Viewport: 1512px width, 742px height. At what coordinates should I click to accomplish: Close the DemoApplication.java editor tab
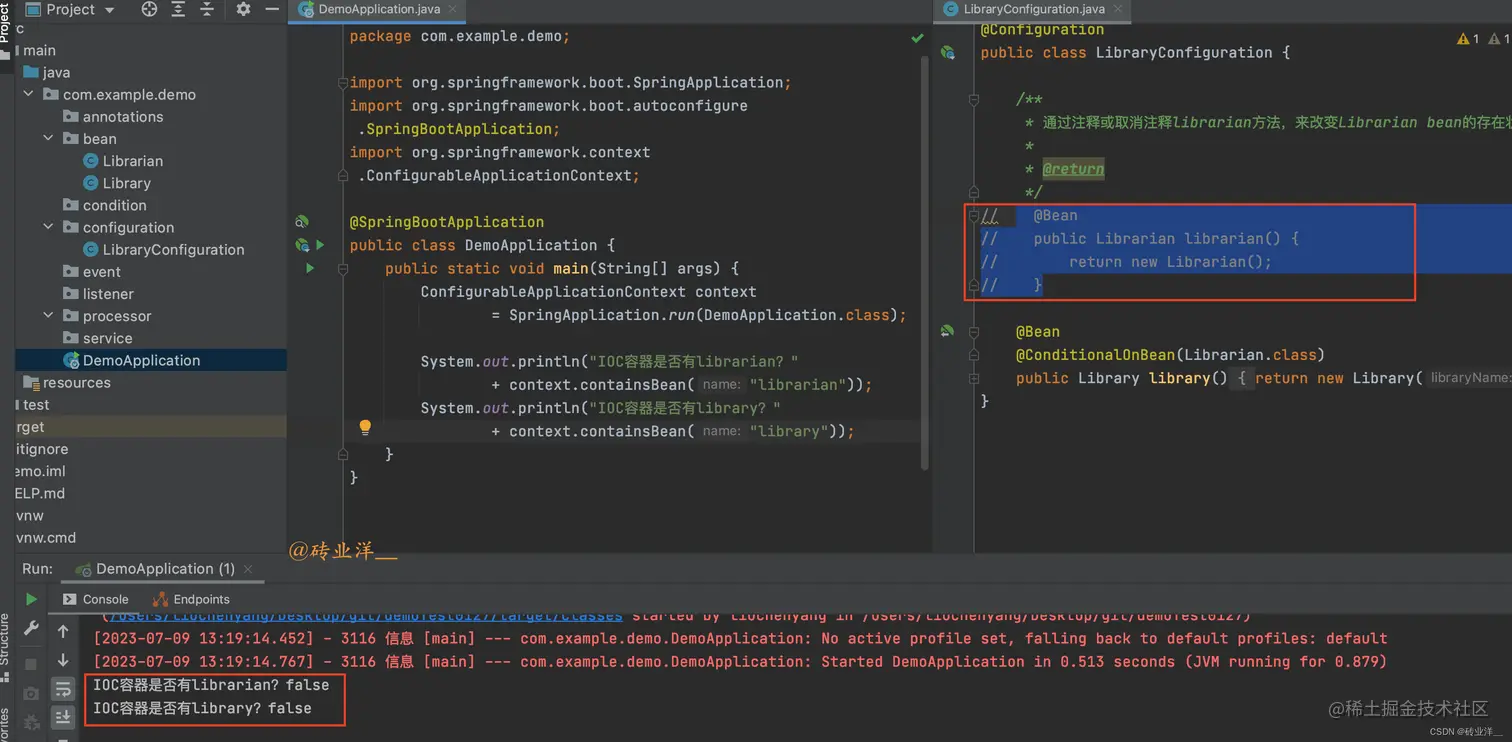pyautogui.click(x=452, y=9)
